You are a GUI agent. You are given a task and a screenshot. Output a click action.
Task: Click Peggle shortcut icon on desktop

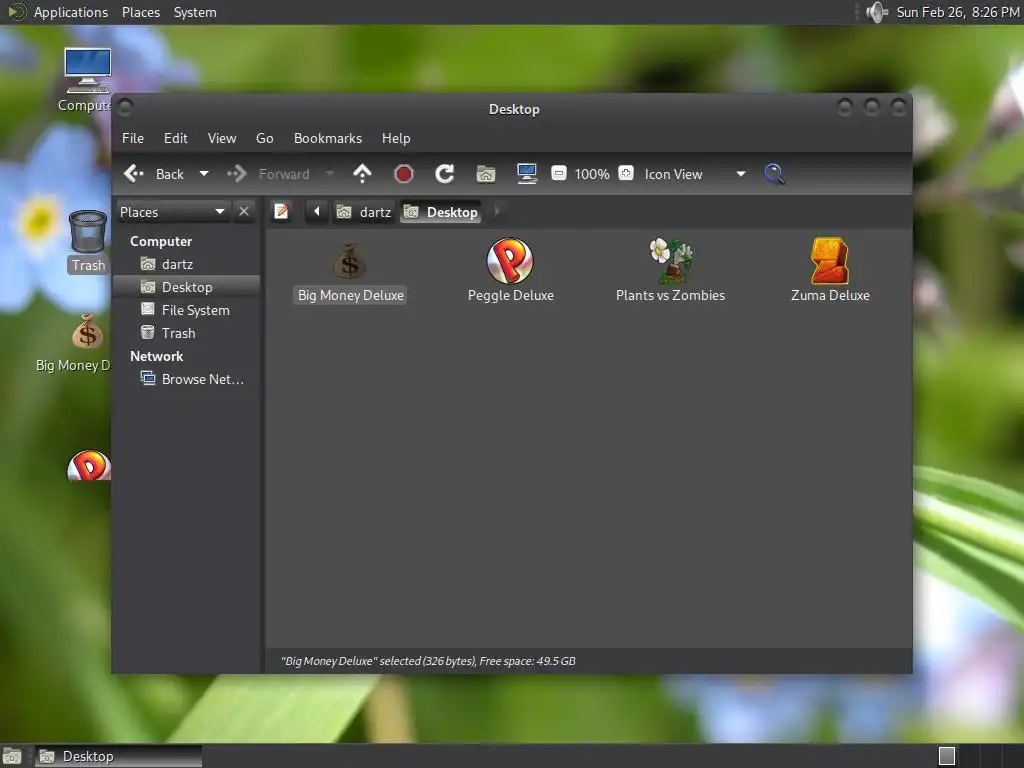89,465
